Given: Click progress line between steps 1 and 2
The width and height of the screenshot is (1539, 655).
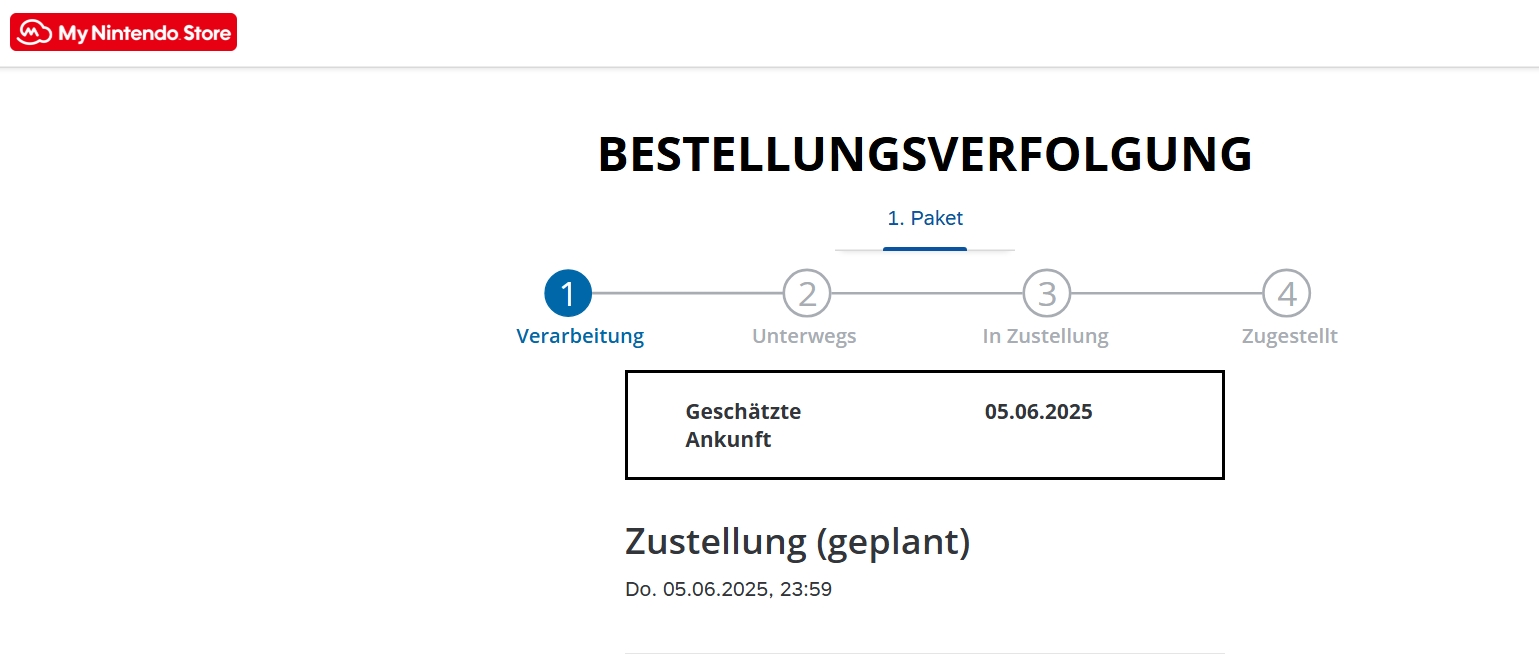Looking at the screenshot, I should [687, 294].
